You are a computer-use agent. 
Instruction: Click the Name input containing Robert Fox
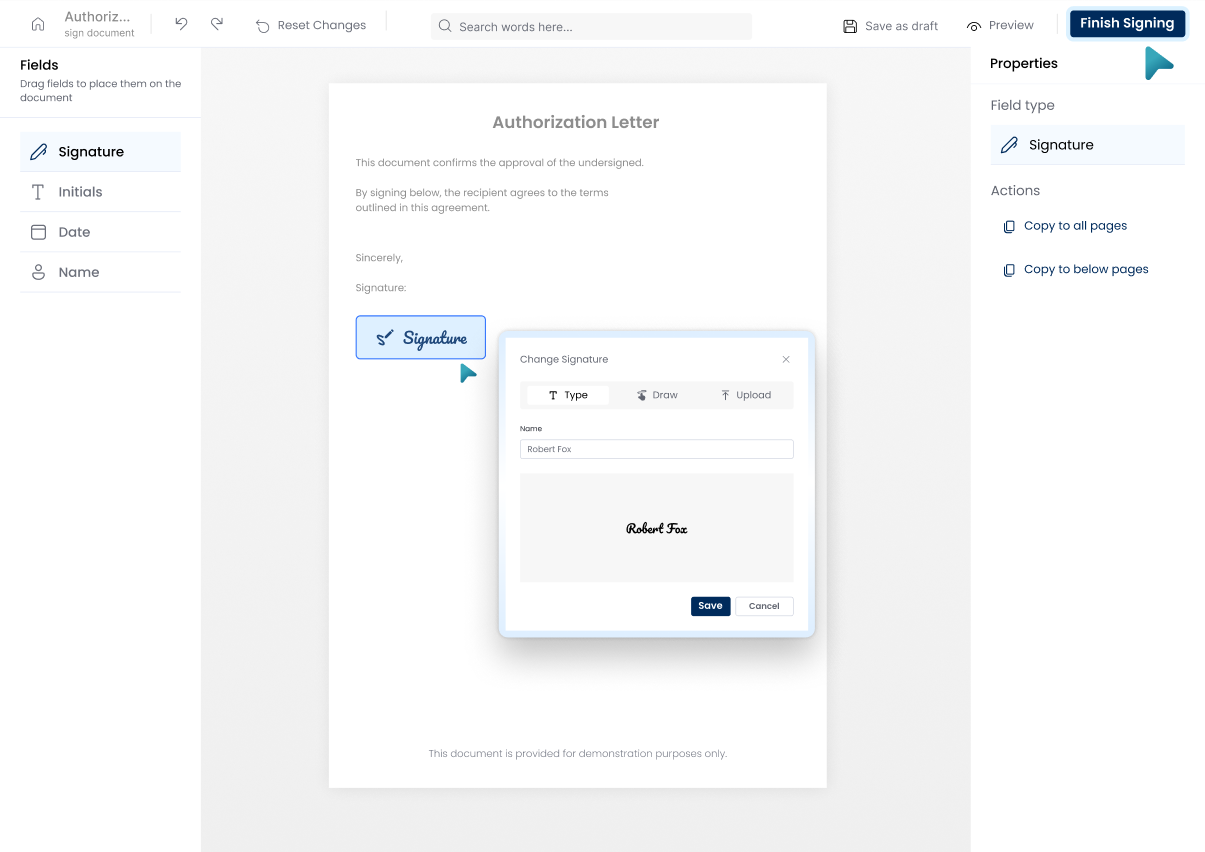point(656,449)
